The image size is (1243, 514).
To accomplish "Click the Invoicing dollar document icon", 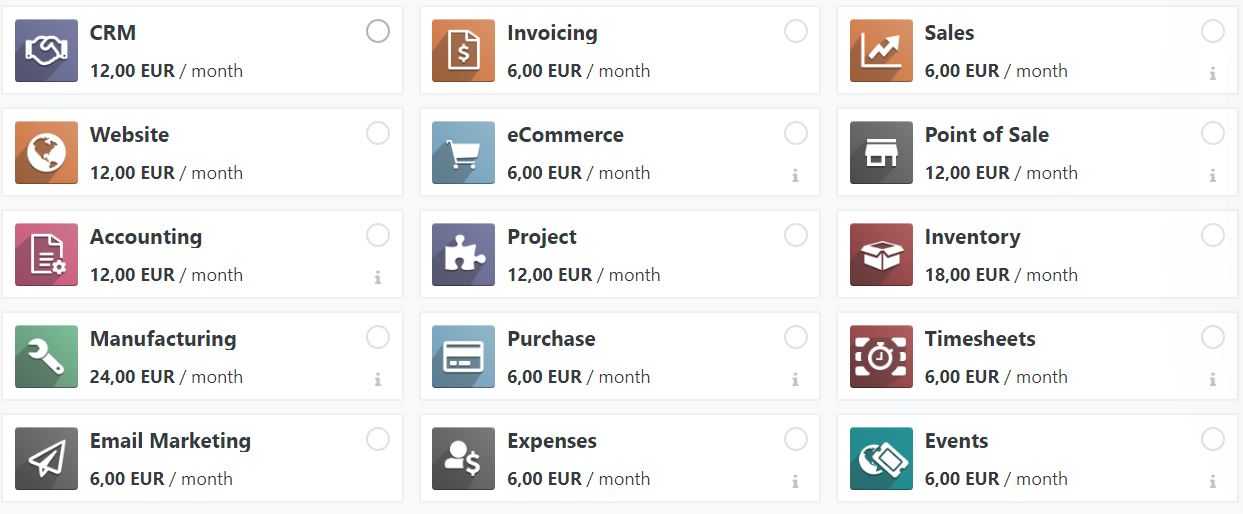I will click(x=463, y=50).
